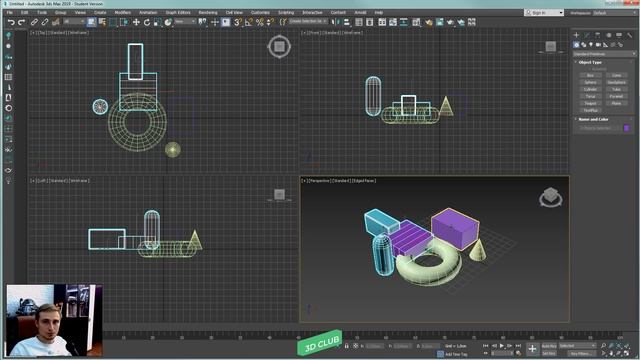Choose the Select and Scale tool
The width and height of the screenshot is (640, 360).
click(158, 22)
